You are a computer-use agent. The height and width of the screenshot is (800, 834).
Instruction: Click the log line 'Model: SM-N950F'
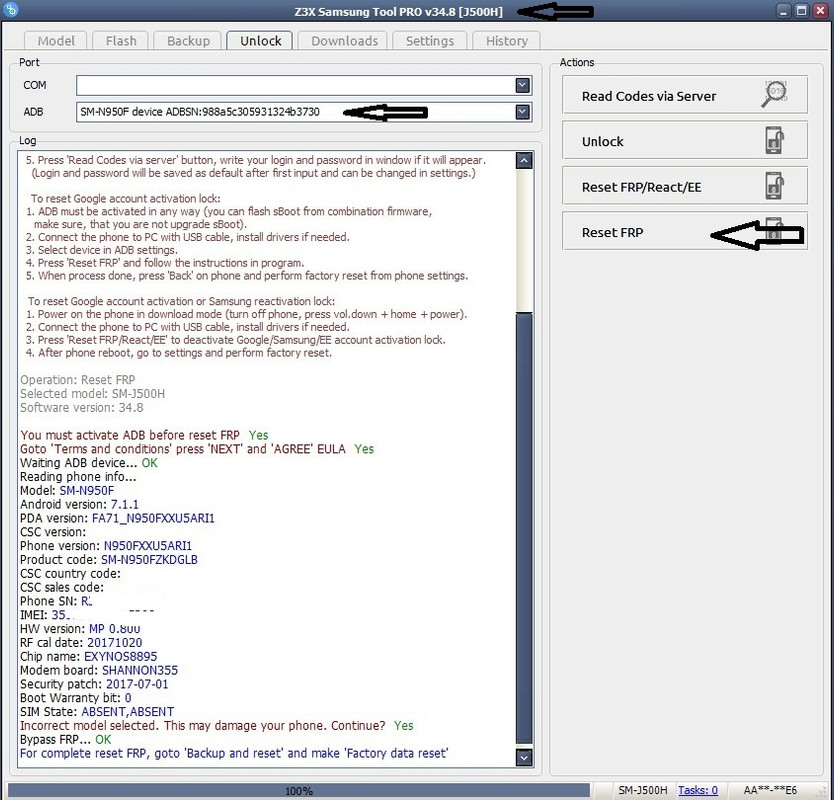(x=67, y=490)
